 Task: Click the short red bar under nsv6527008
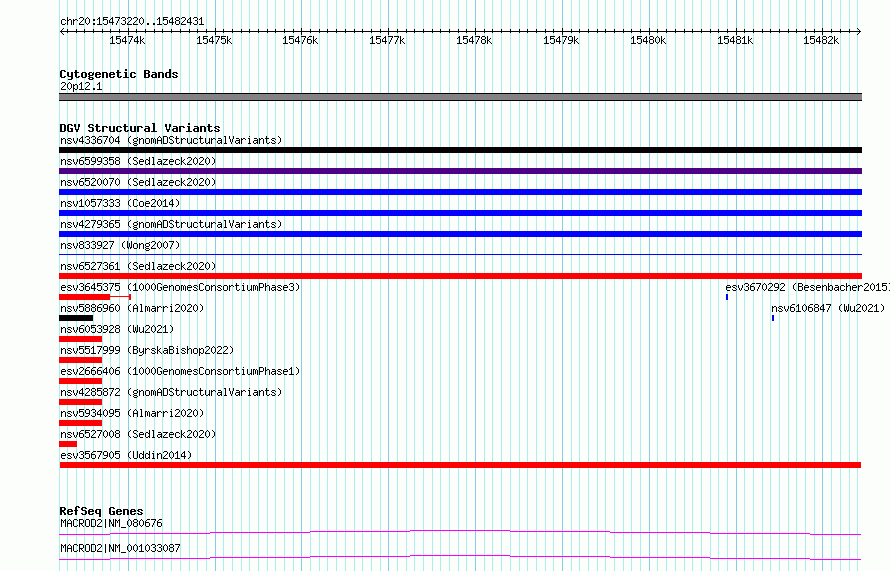point(68,444)
